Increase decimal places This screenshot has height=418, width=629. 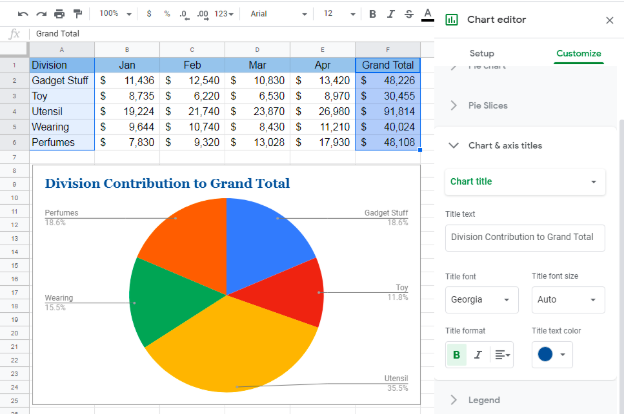(203, 14)
